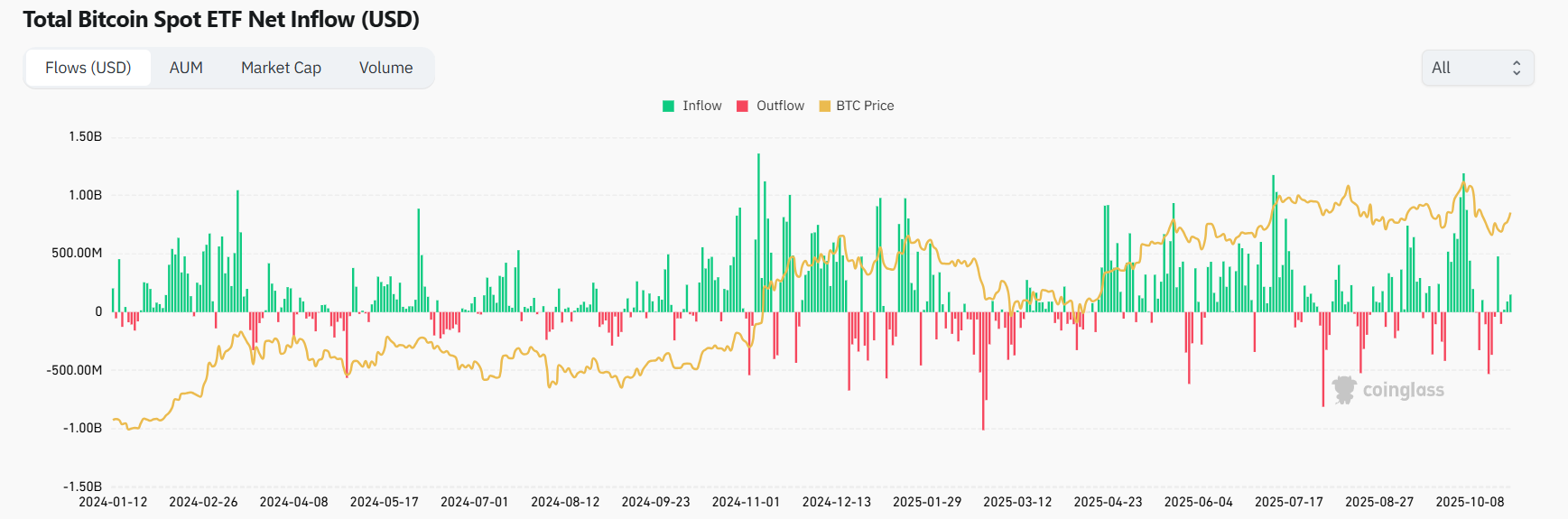Click the coinglass watermark text
This screenshot has height=519, width=1568.
point(1403,390)
